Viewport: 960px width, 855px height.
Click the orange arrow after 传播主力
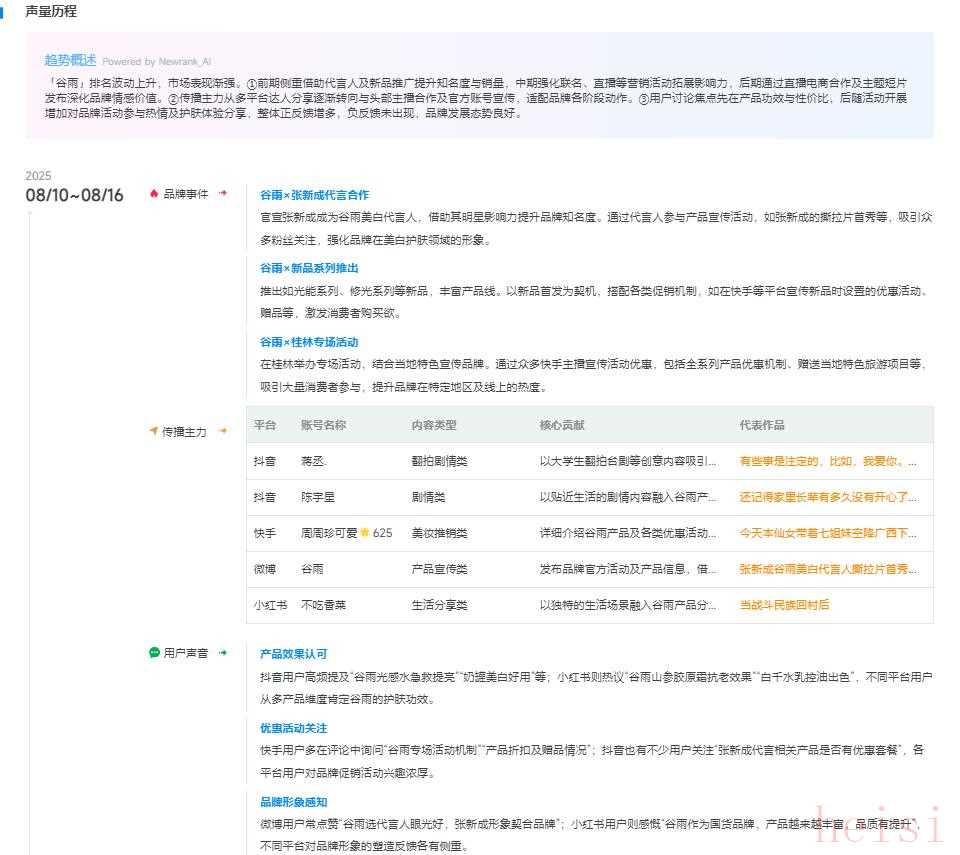[223, 431]
